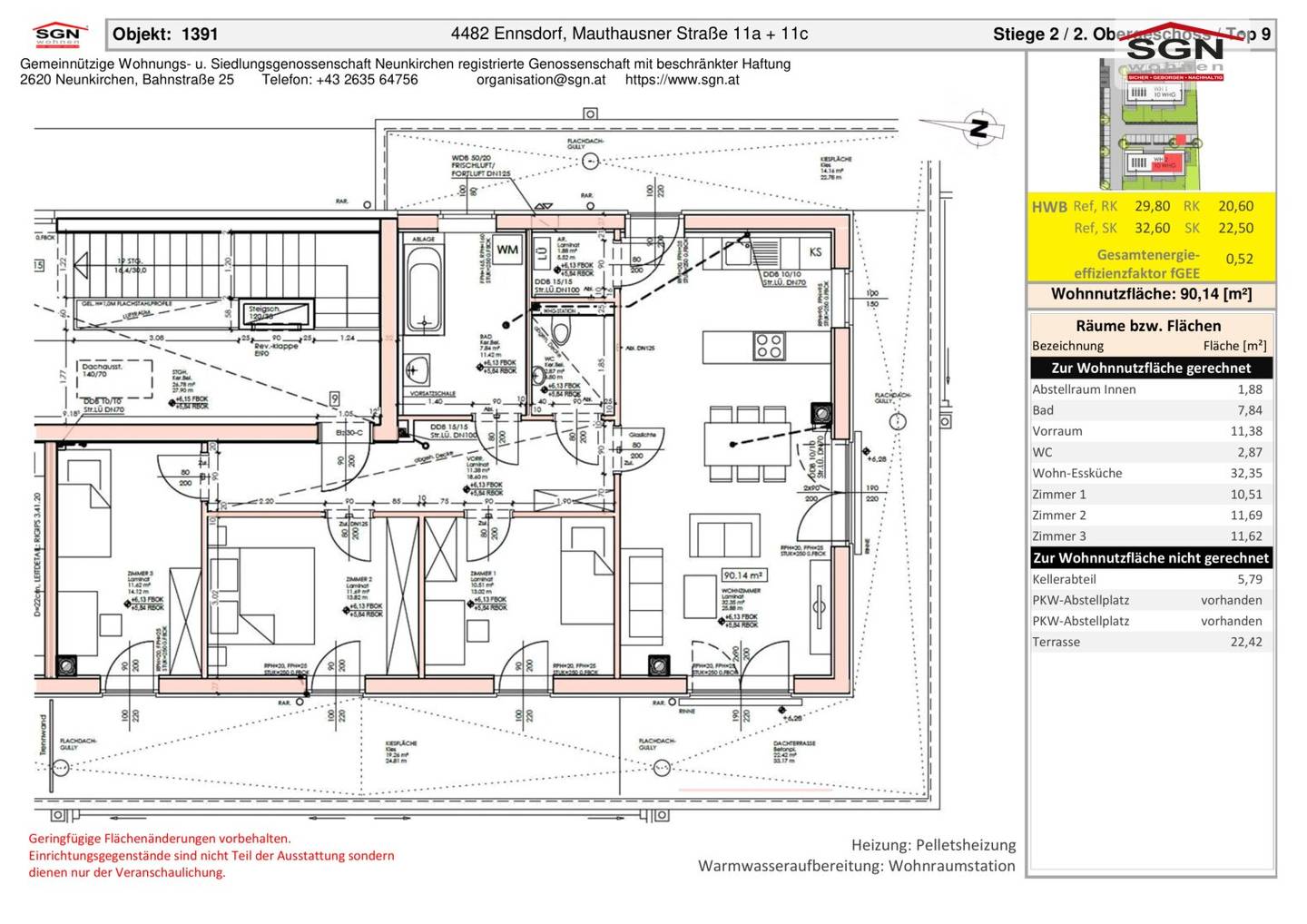Screen dimensions: 1307x924
Task: Click the toilet symbol in the WC
Action: (x=562, y=331)
